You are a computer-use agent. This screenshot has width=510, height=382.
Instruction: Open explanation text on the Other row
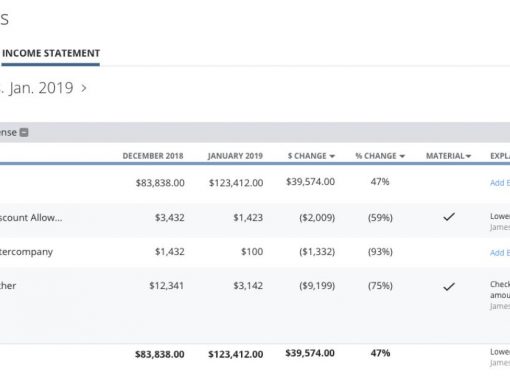[x=500, y=289]
